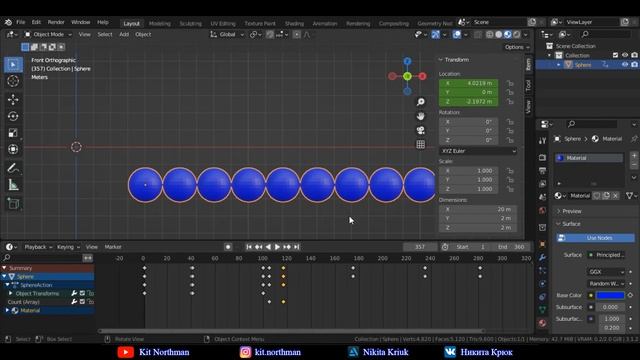
Task: Open the Keying dropdown in timeline
Action: [68, 247]
